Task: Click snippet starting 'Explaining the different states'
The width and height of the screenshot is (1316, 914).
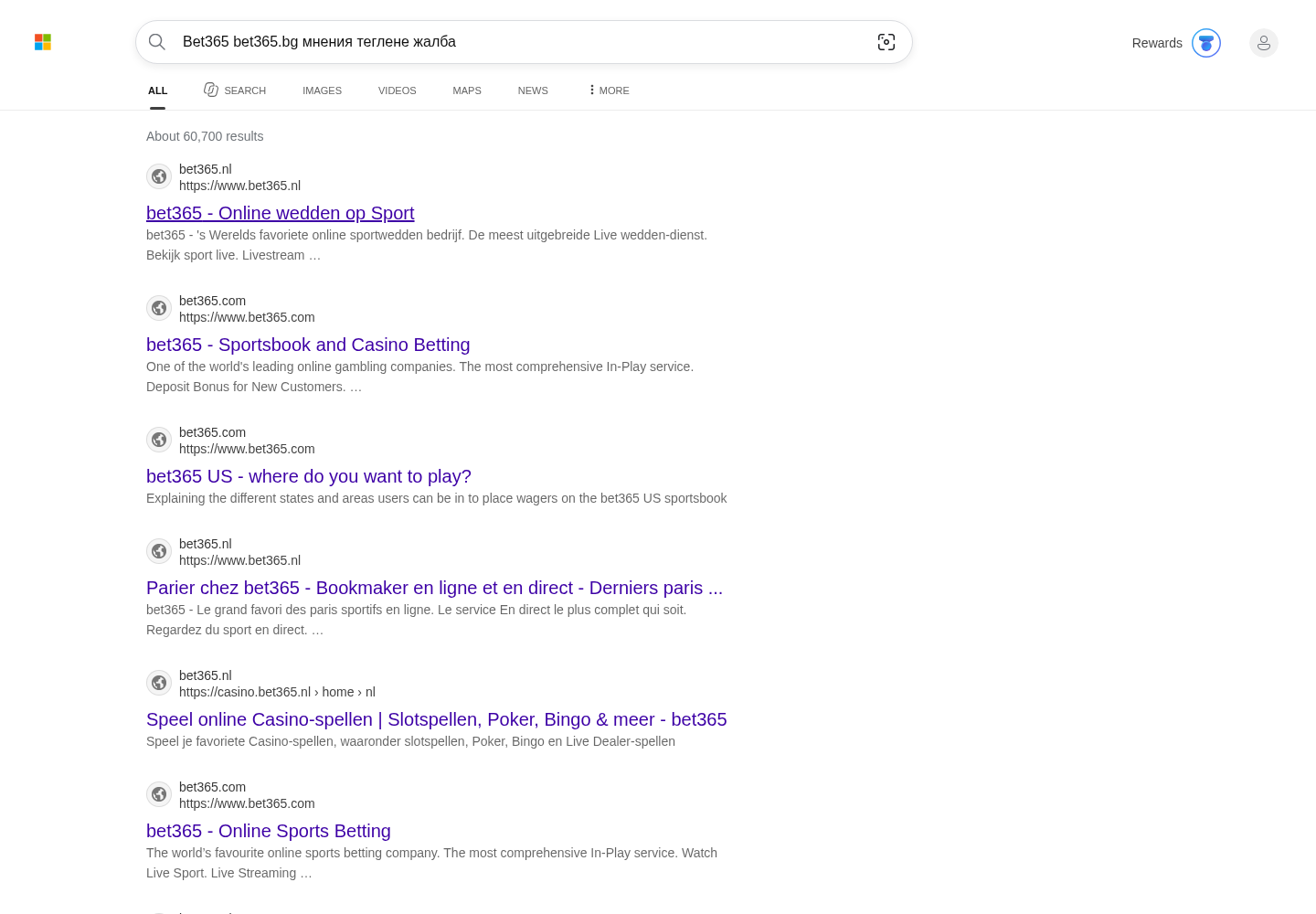Action: pos(437,498)
